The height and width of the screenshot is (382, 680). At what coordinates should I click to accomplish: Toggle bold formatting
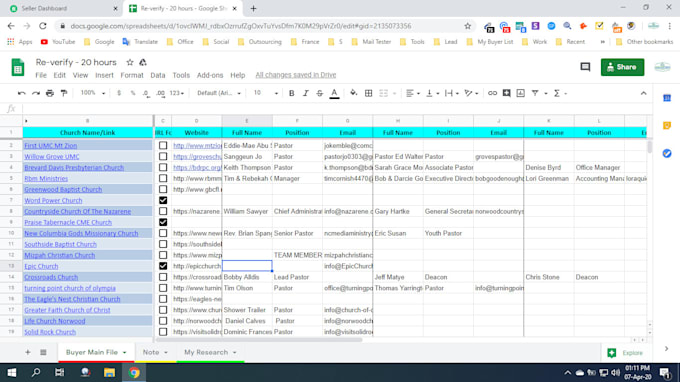point(291,93)
